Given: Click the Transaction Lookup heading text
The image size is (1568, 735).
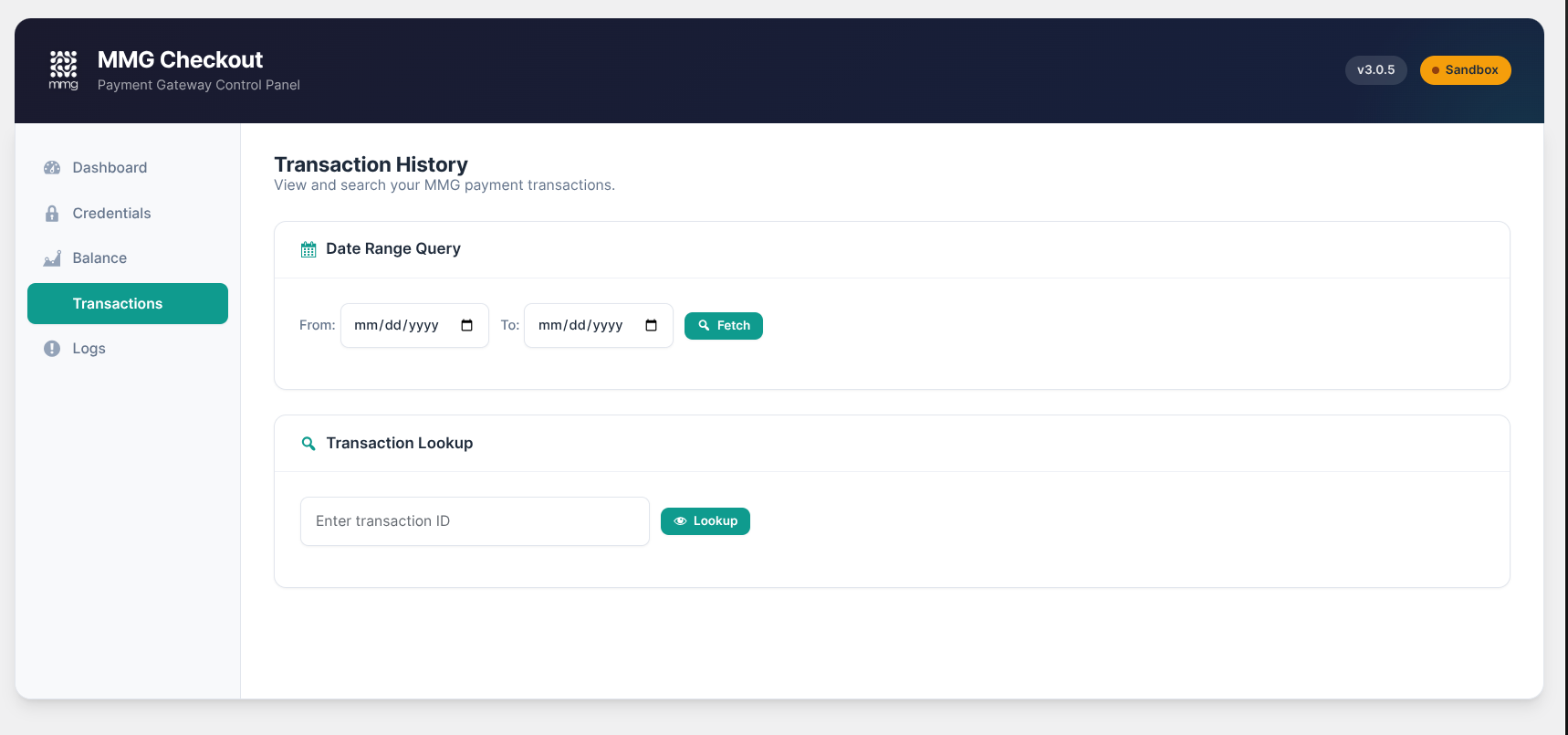Looking at the screenshot, I should 400,444.
